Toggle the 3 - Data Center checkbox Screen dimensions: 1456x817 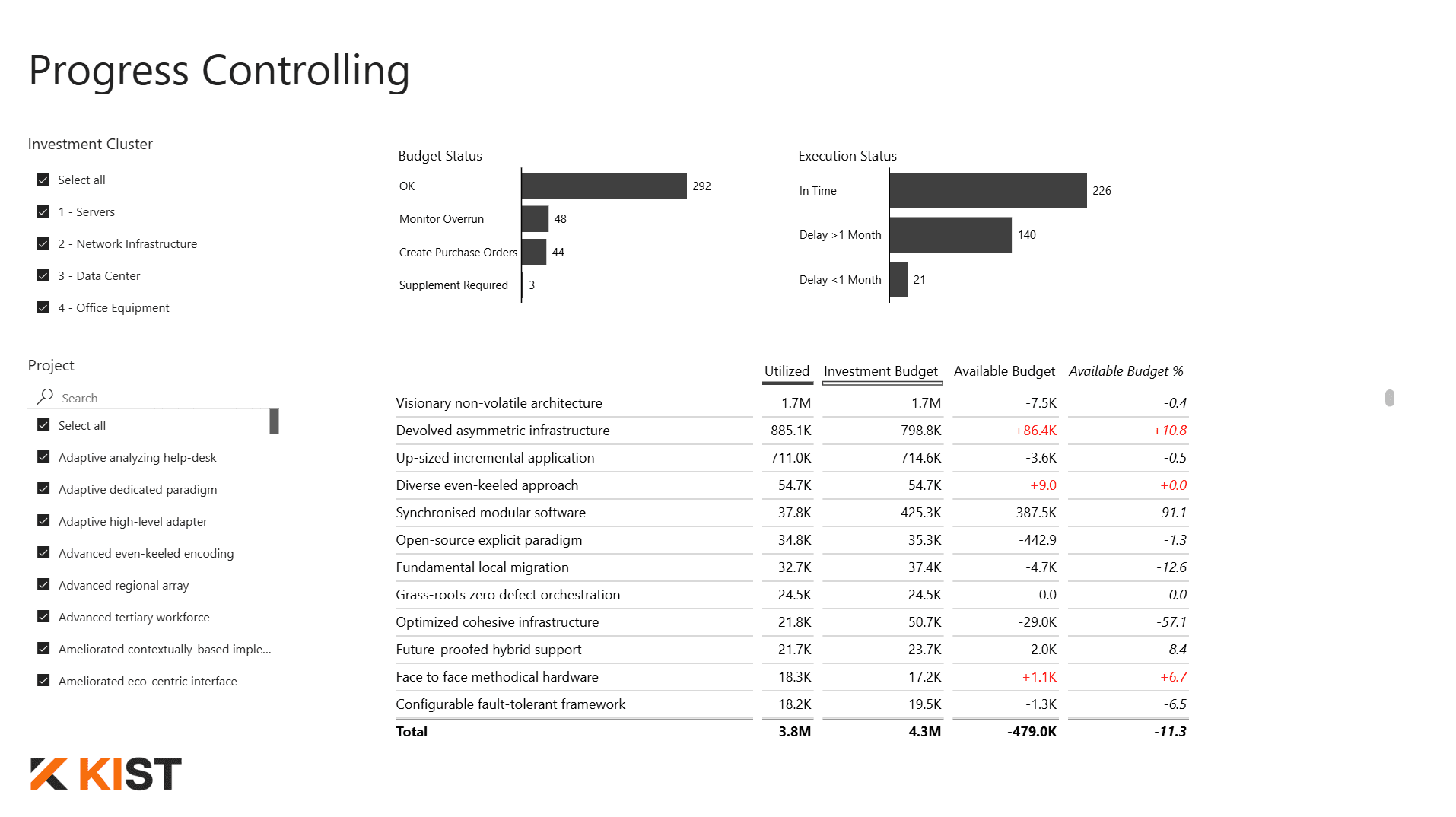(43, 275)
